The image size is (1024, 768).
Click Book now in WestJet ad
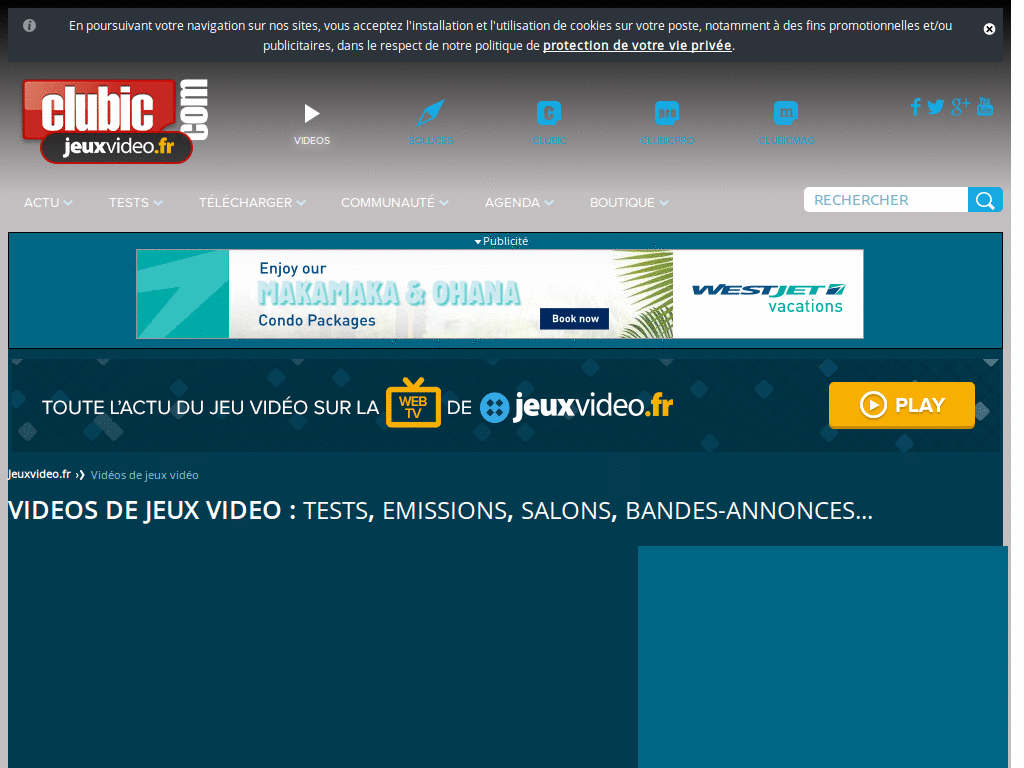(575, 319)
